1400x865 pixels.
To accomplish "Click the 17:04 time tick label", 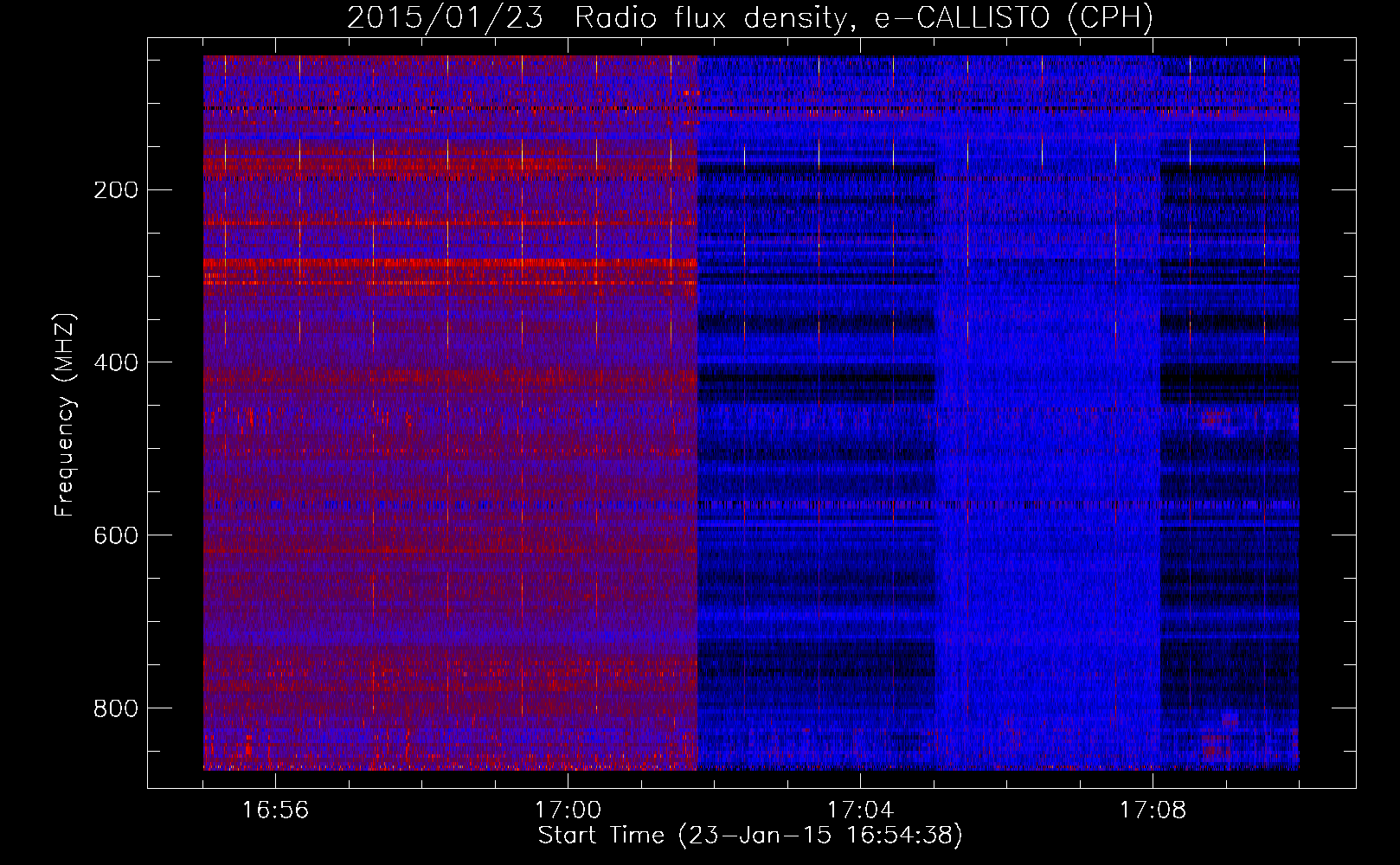I will point(860,811).
